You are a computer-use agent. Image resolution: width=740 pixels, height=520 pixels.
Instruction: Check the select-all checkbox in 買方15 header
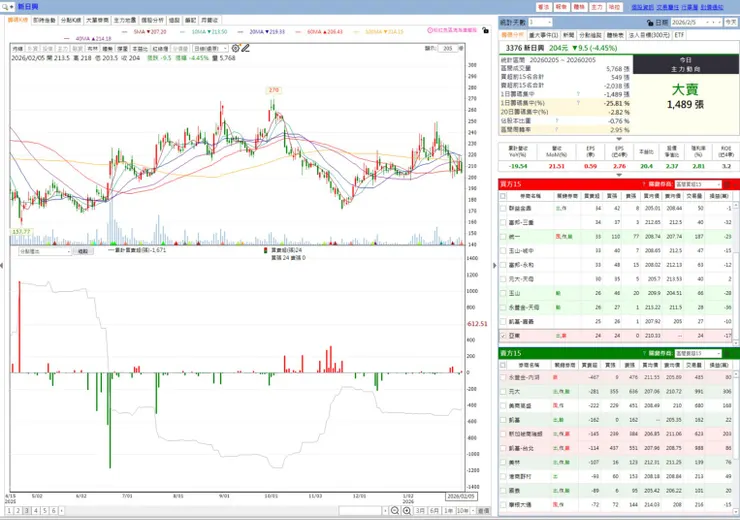click(x=503, y=196)
